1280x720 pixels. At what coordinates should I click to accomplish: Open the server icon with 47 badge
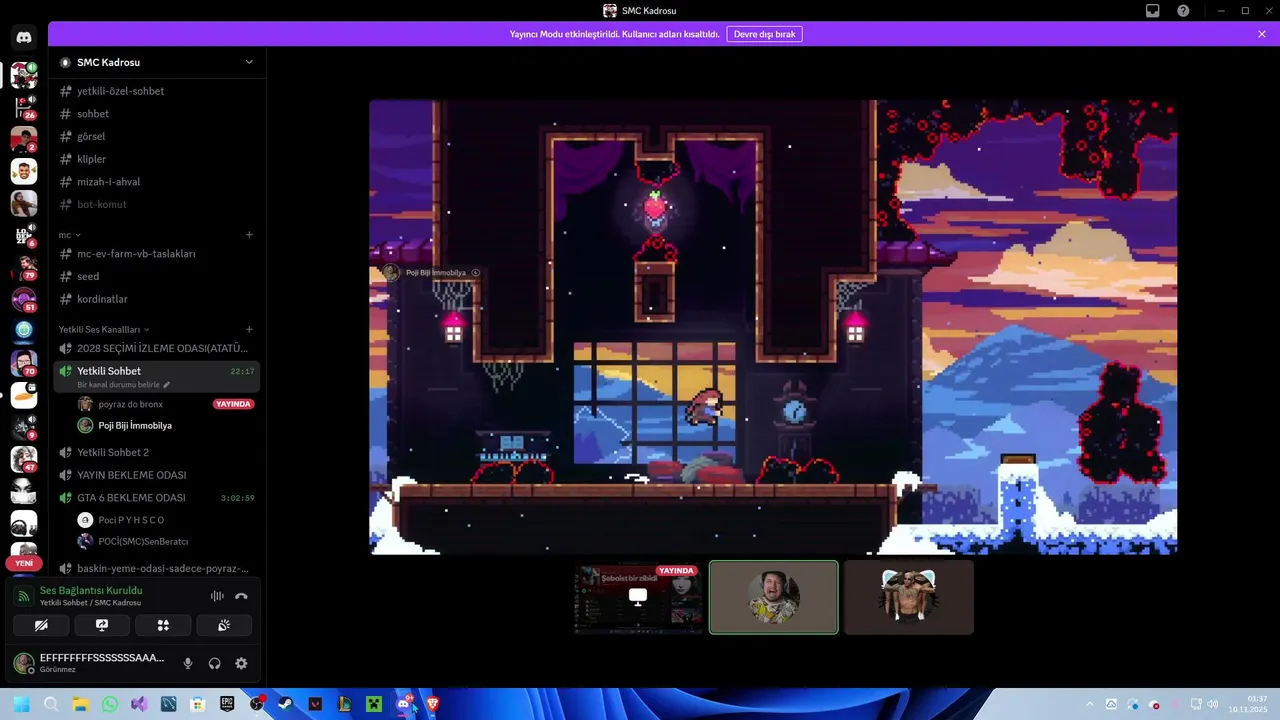24,459
